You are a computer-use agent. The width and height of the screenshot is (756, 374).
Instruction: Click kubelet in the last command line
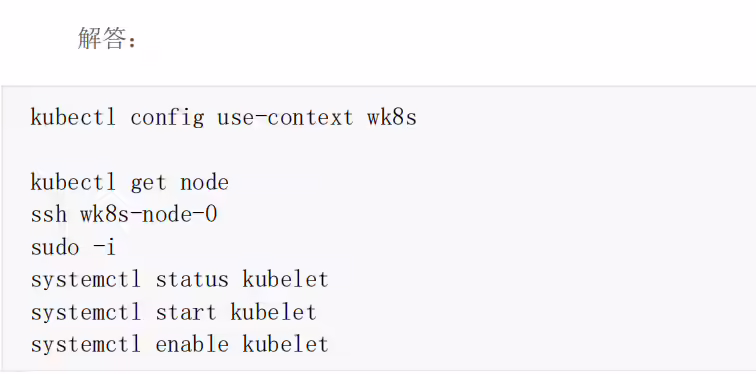(x=285, y=345)
